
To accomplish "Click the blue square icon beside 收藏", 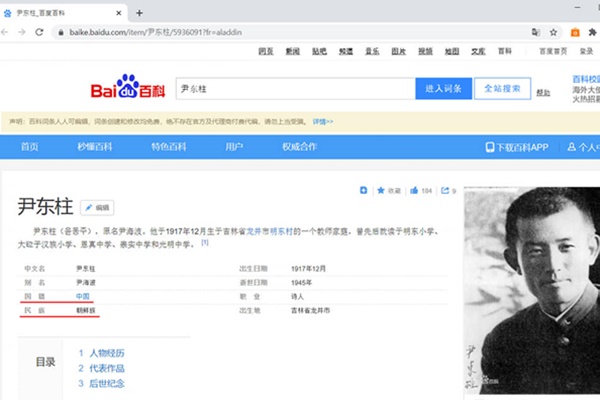I will tap(364, 190).
